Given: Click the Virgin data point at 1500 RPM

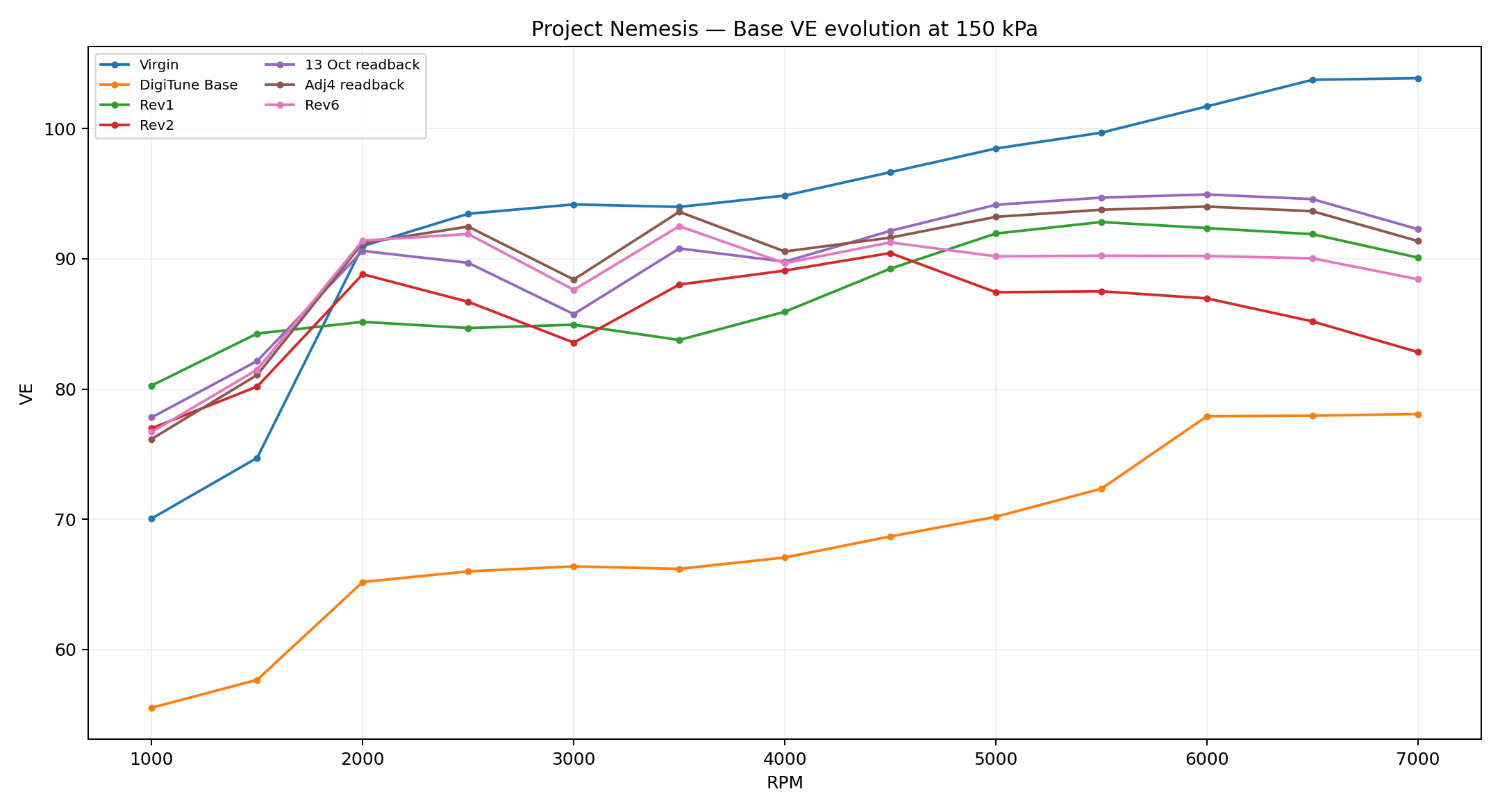Looking at the screenshot, I should pyautogui.click(x=257, y=458).
